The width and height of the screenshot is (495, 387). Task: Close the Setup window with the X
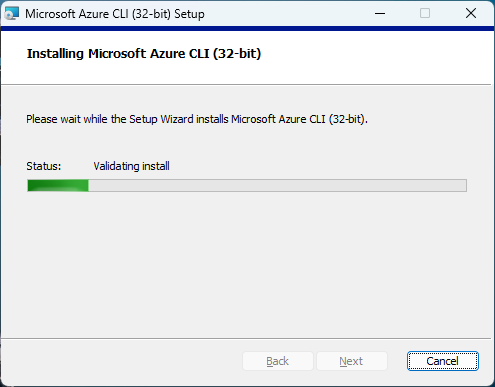(471, 13)
